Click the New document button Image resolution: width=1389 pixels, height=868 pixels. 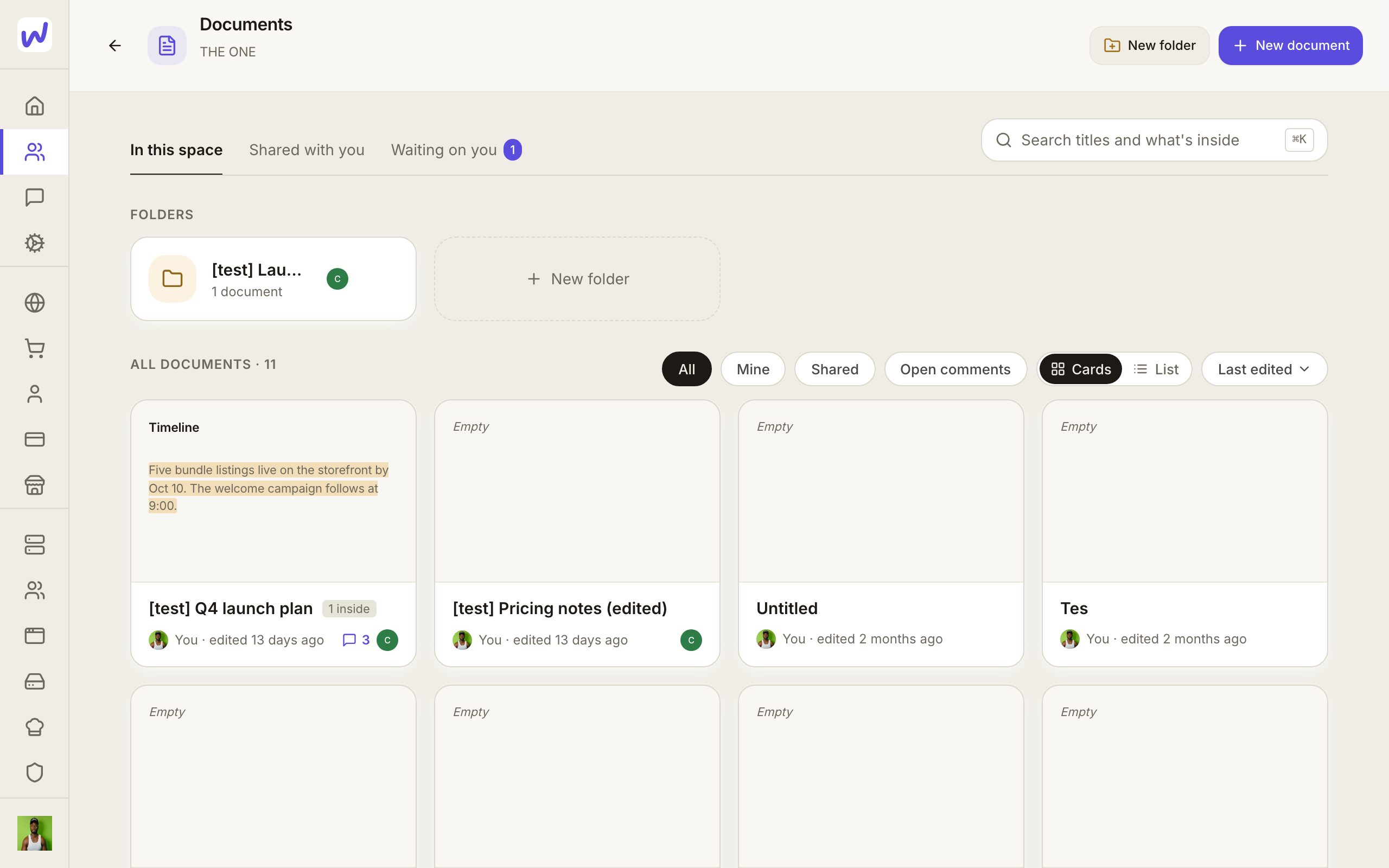point(1290,46)
